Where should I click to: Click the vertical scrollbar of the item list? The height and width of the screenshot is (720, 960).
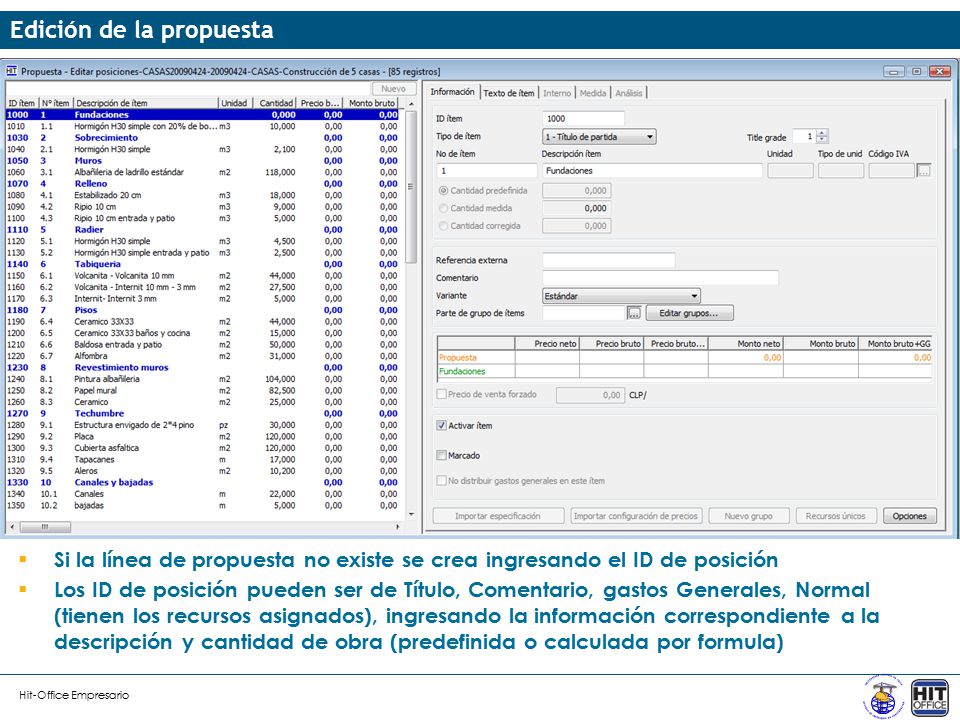click(x=411, y=187)
